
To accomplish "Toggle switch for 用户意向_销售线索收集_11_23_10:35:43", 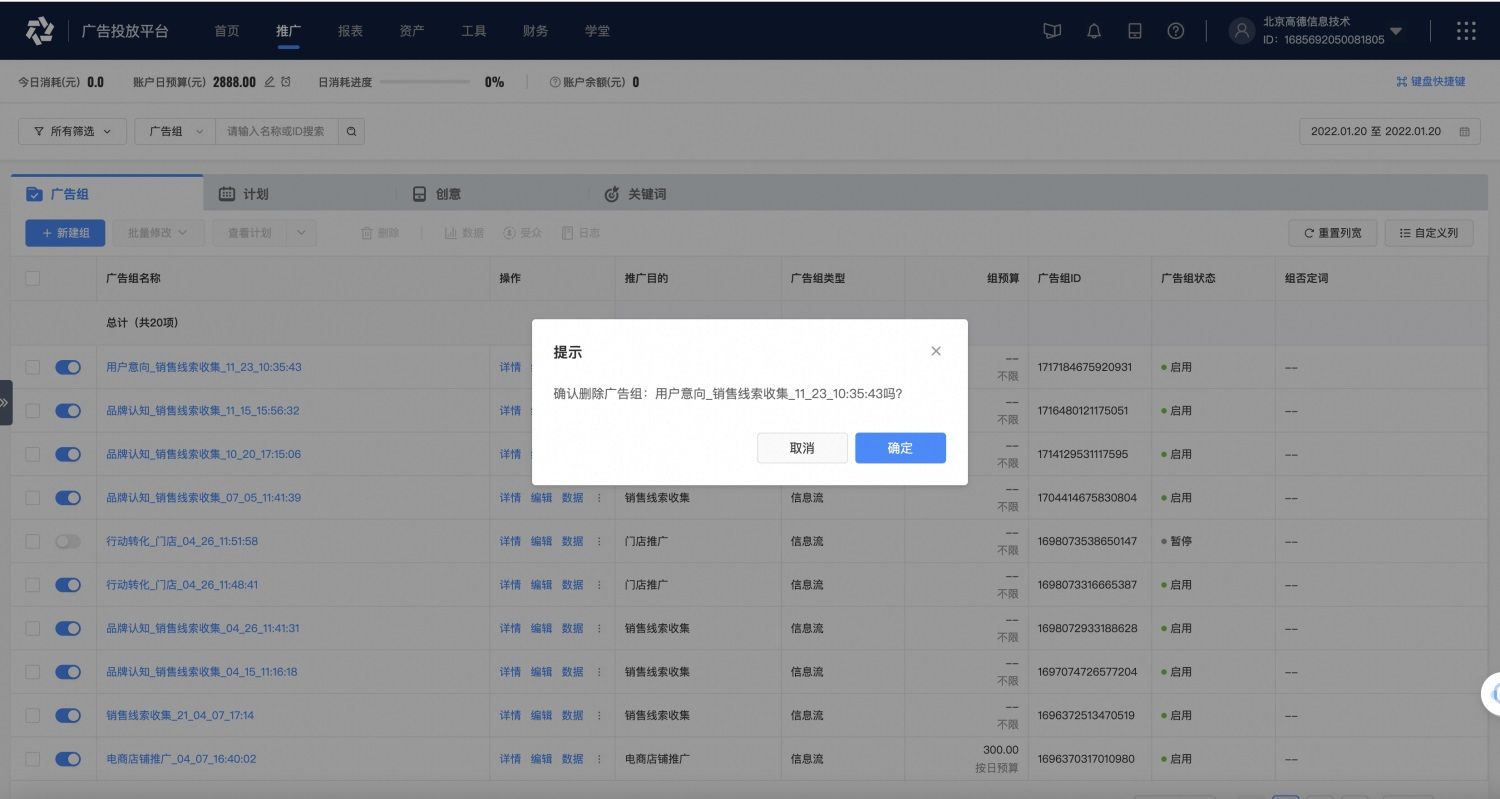I will 68,367.
